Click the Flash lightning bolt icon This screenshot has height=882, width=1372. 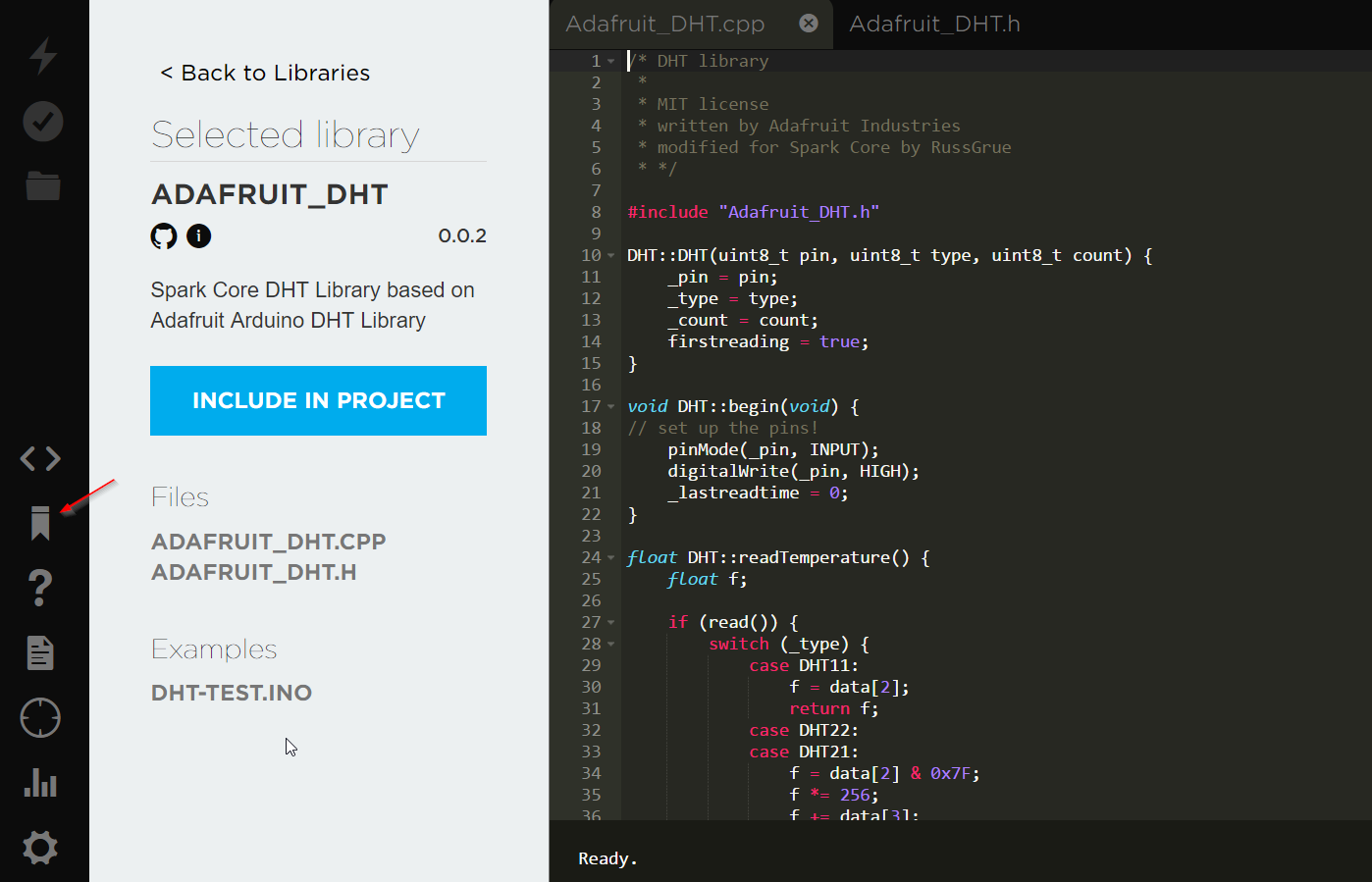42,56
